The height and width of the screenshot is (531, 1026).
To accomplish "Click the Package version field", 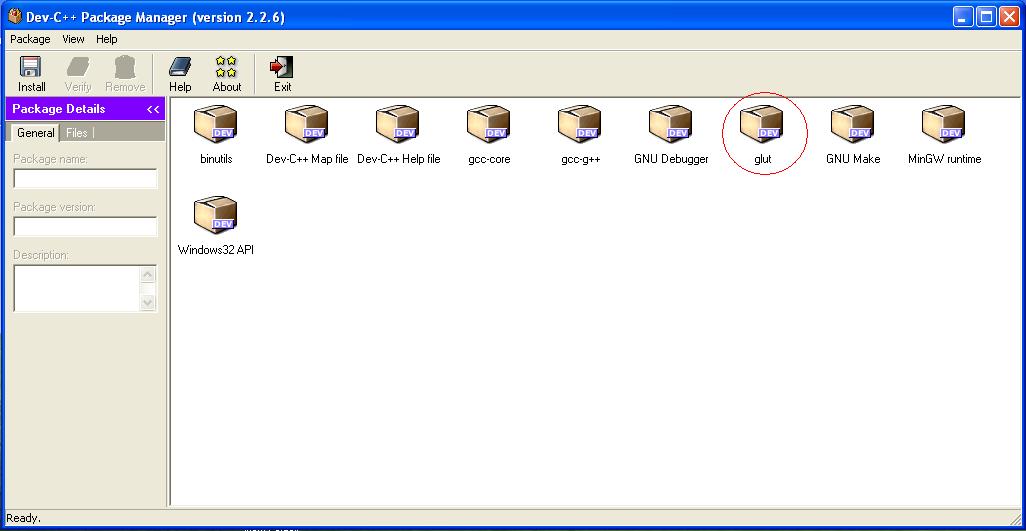I will coord(86,227).
